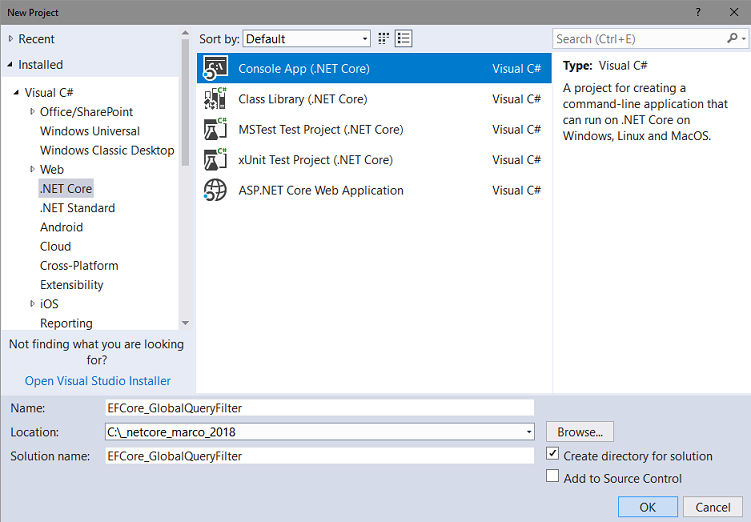Select the .NET Core category
This screenshot has width=751, height=522.
[66, 189]
